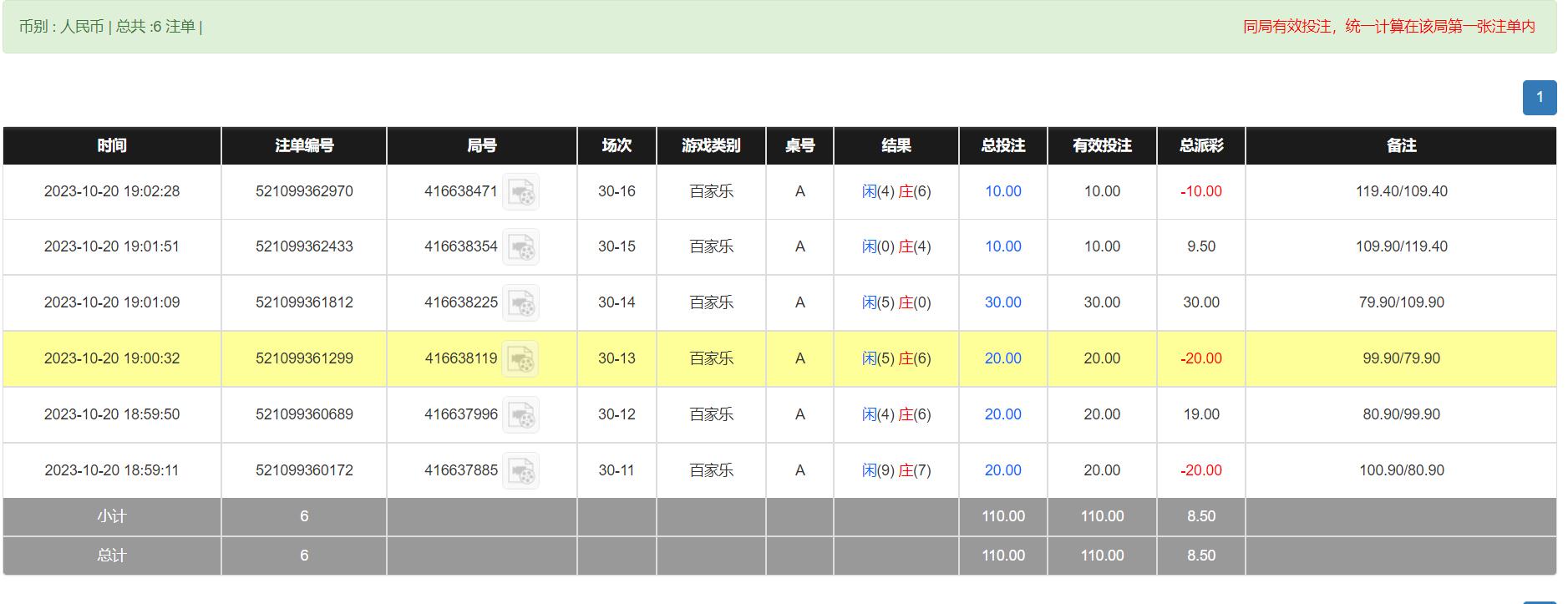Click the blue 20.00 total bet for 30-12

point(1003,414)
